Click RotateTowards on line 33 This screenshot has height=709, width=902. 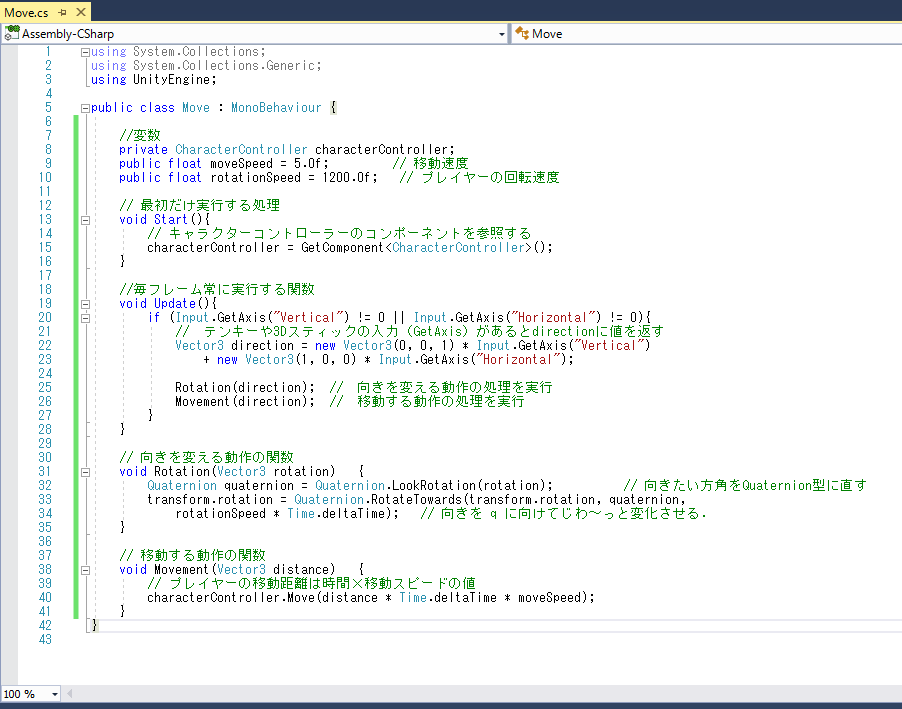tap(416, 500)
